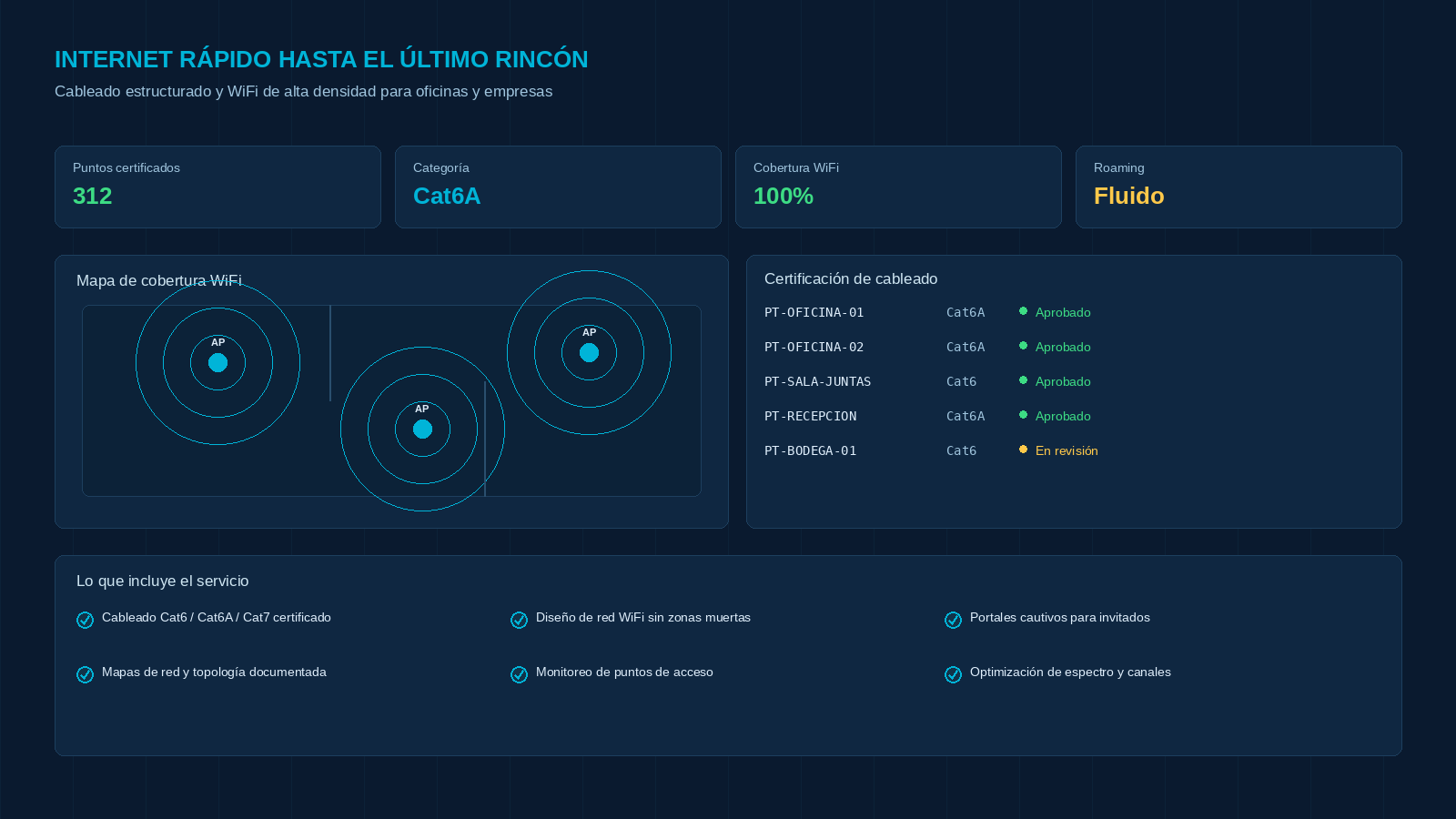Click Certificación de cableado heading
The image size is (1456, 819).
click(x=851, y=278)
